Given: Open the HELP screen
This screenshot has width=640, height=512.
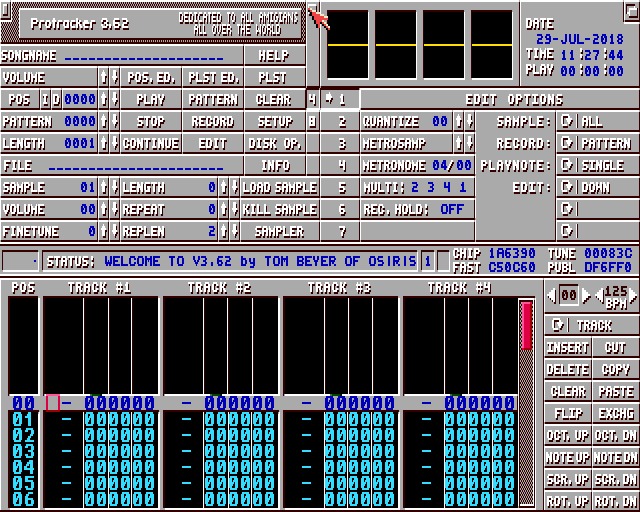Looking at the screenshot, I should tap(275, 56).
